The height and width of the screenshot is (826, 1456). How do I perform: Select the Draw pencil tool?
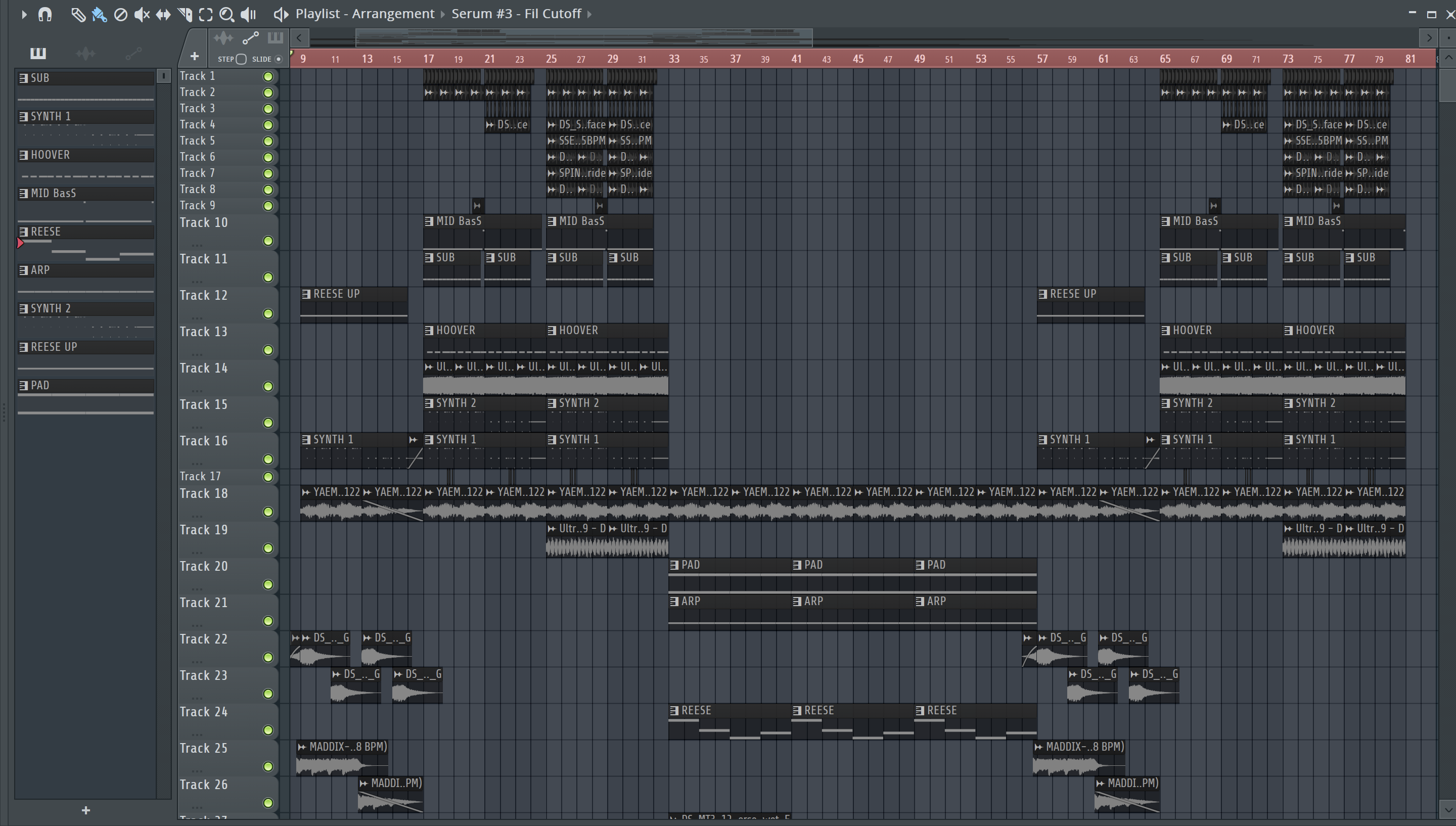pyautogui.click(x=78, y=14)
